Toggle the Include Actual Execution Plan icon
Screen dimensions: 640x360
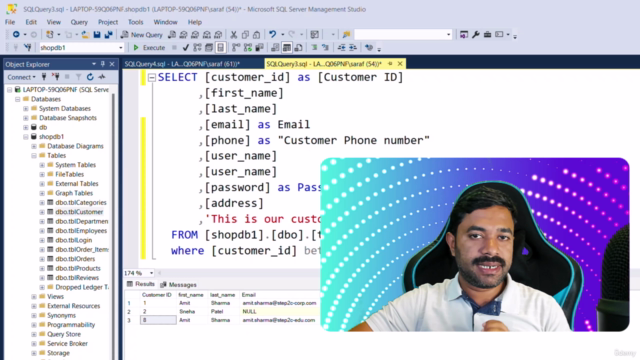click(x=236, y=48)
